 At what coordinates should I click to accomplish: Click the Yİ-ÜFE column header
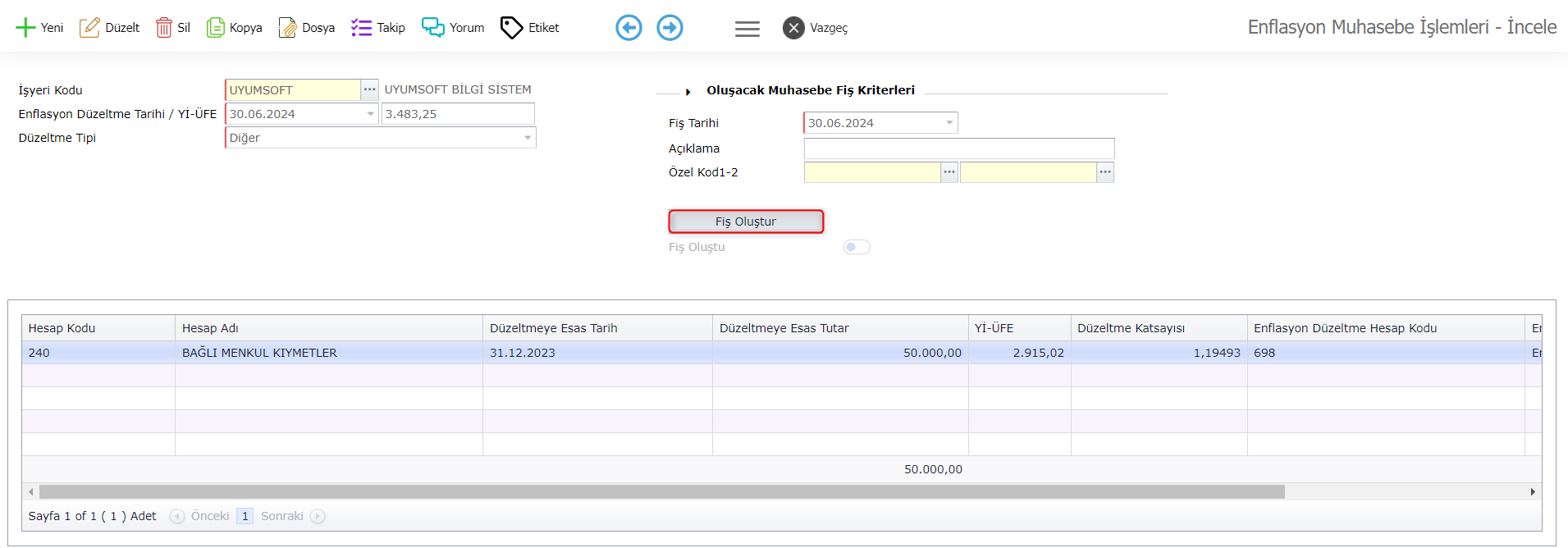pos(1019,328)
